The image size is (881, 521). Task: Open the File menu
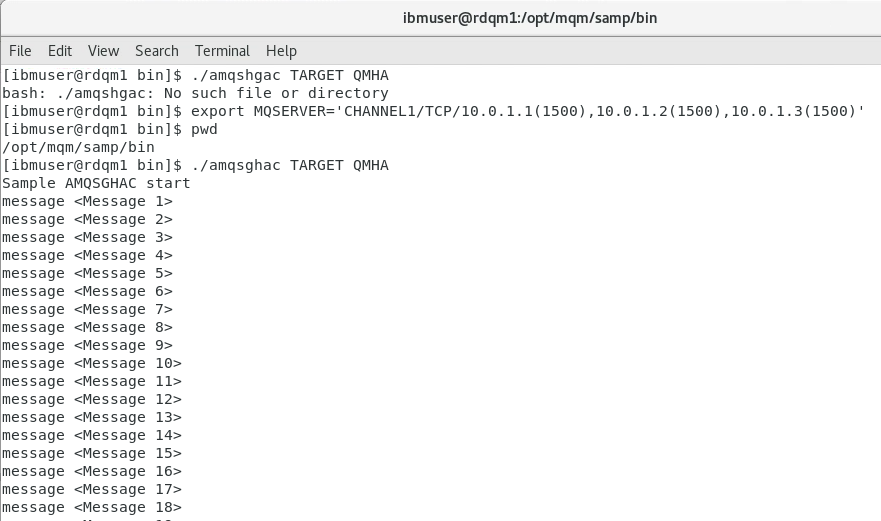(20, 51)
